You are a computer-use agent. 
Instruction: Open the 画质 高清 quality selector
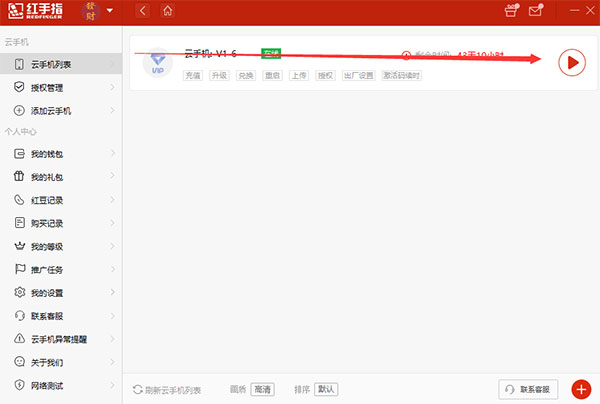pyautogui.click(x=262, y=389)
